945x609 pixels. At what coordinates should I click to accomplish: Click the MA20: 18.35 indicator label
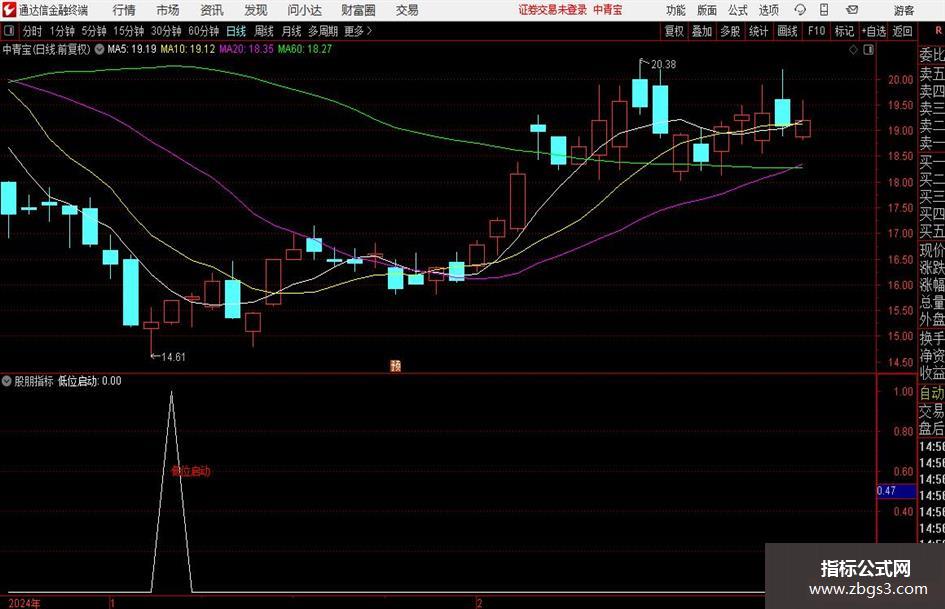click(246, 49)
